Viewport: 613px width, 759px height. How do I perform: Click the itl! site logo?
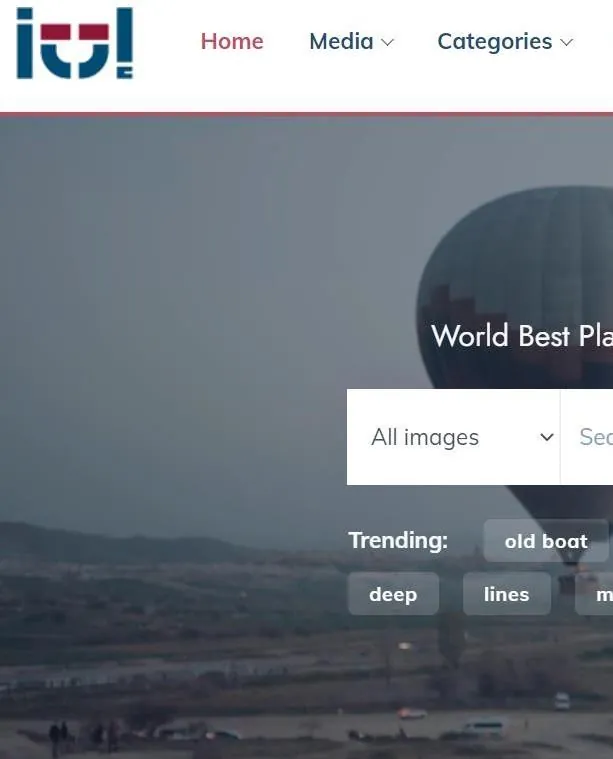coord(75,43)
